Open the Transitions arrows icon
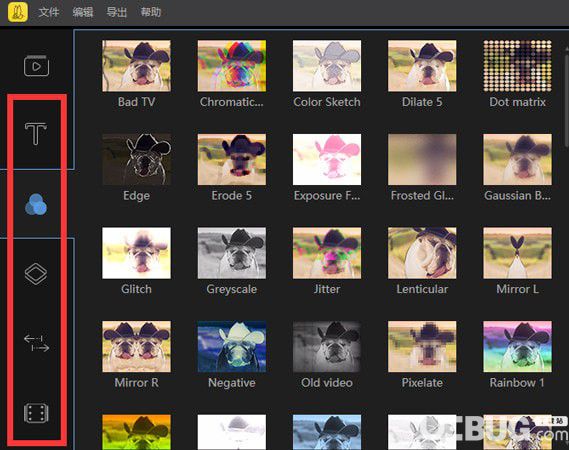Screen dimensions: 569x450 pyautogui.click(x=36, y=343)
